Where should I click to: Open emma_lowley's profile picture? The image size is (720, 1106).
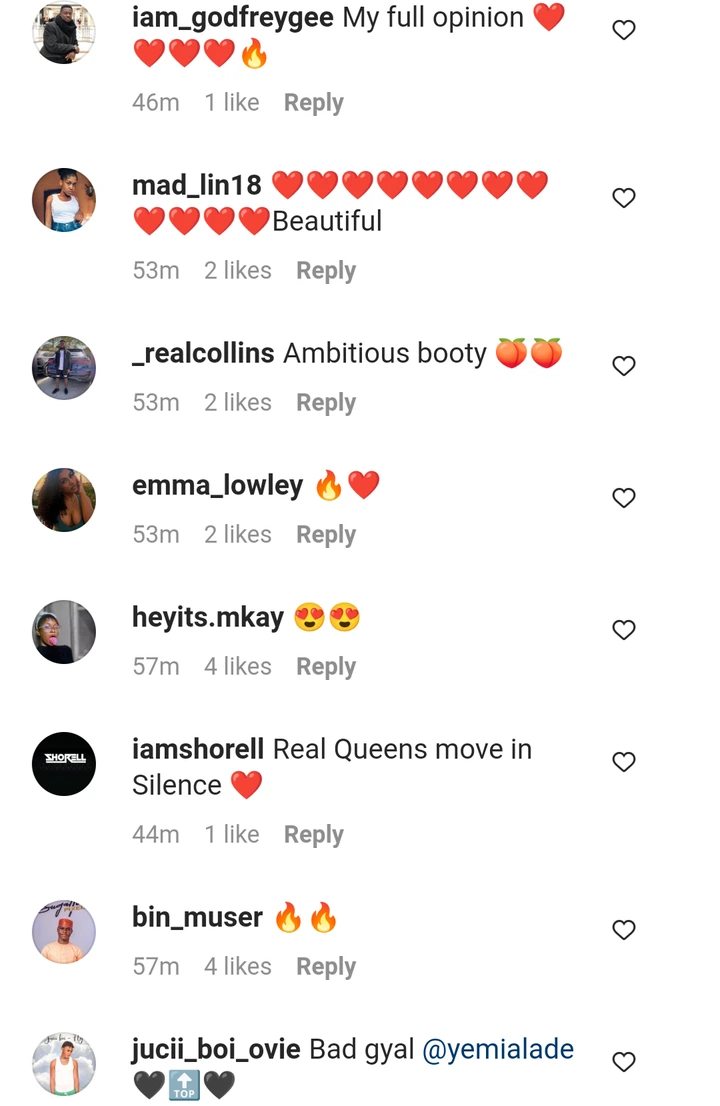tap(64, 499)
